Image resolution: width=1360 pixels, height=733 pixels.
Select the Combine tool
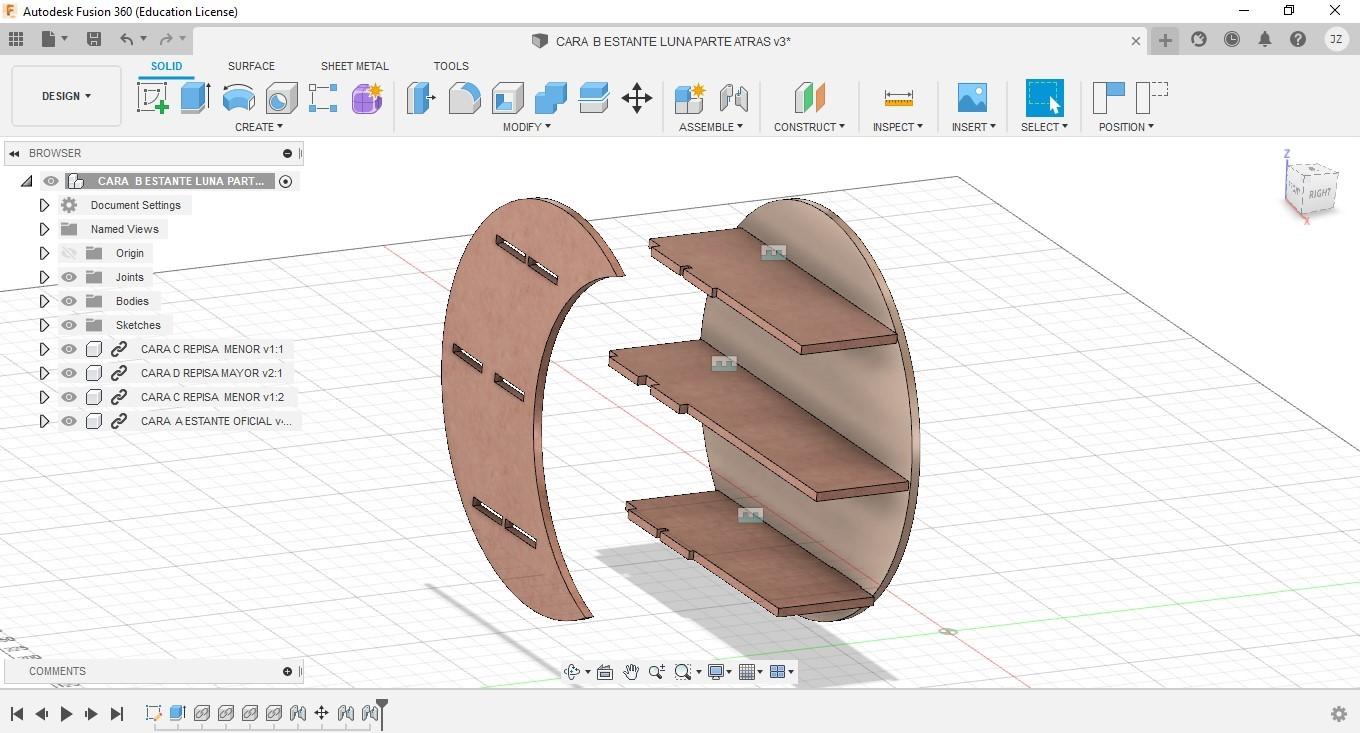coord(550,98)
